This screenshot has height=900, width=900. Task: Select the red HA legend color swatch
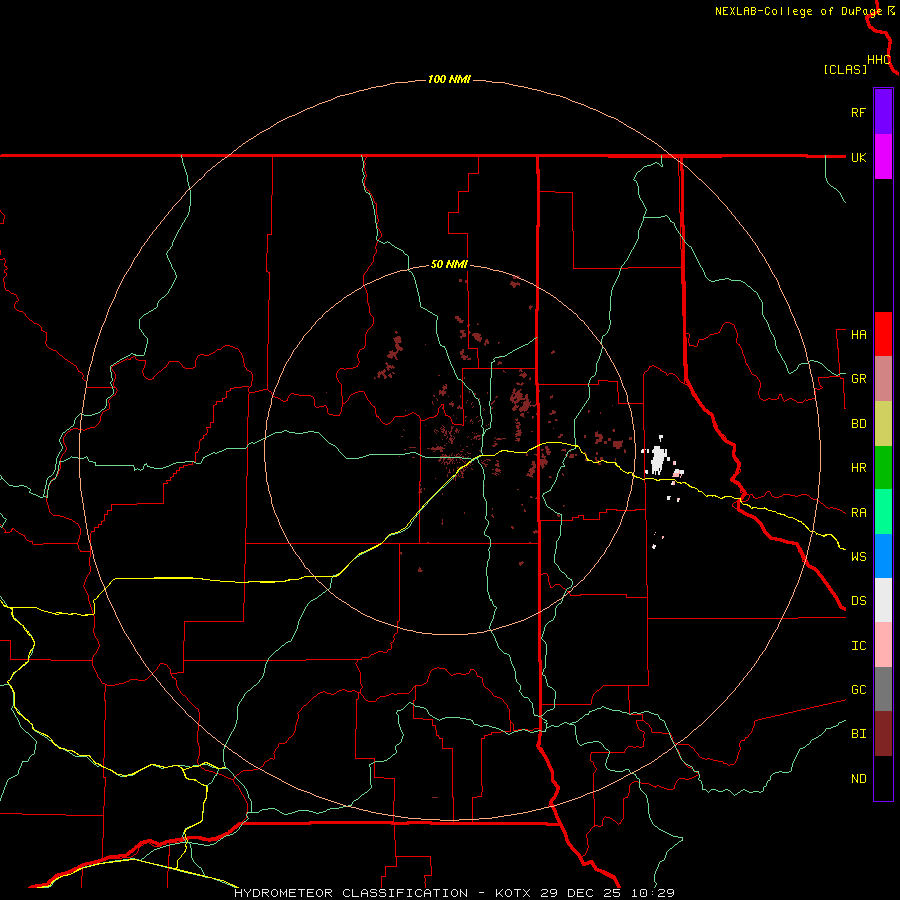[883, 334]
